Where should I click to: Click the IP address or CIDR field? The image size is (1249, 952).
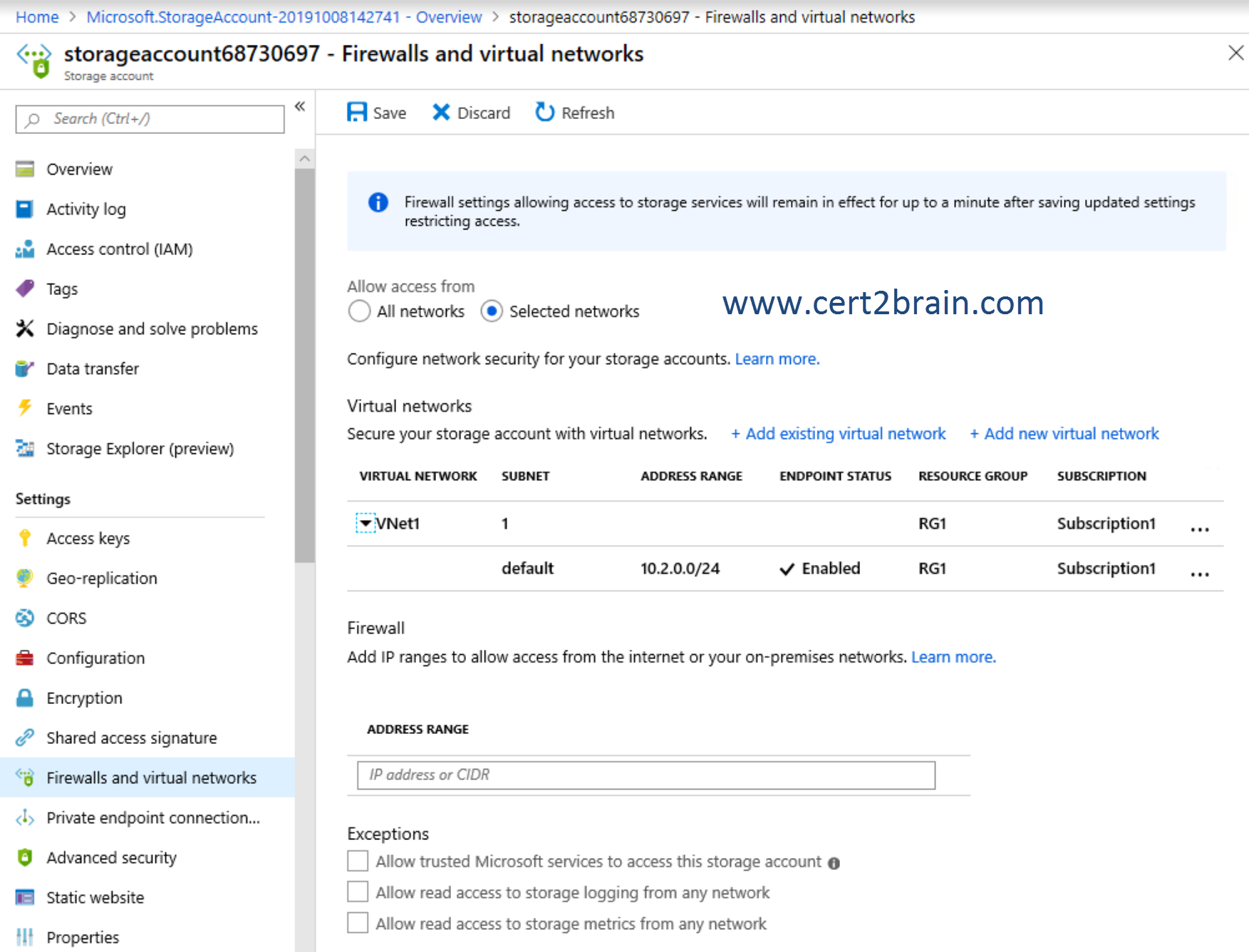(646, 775)
